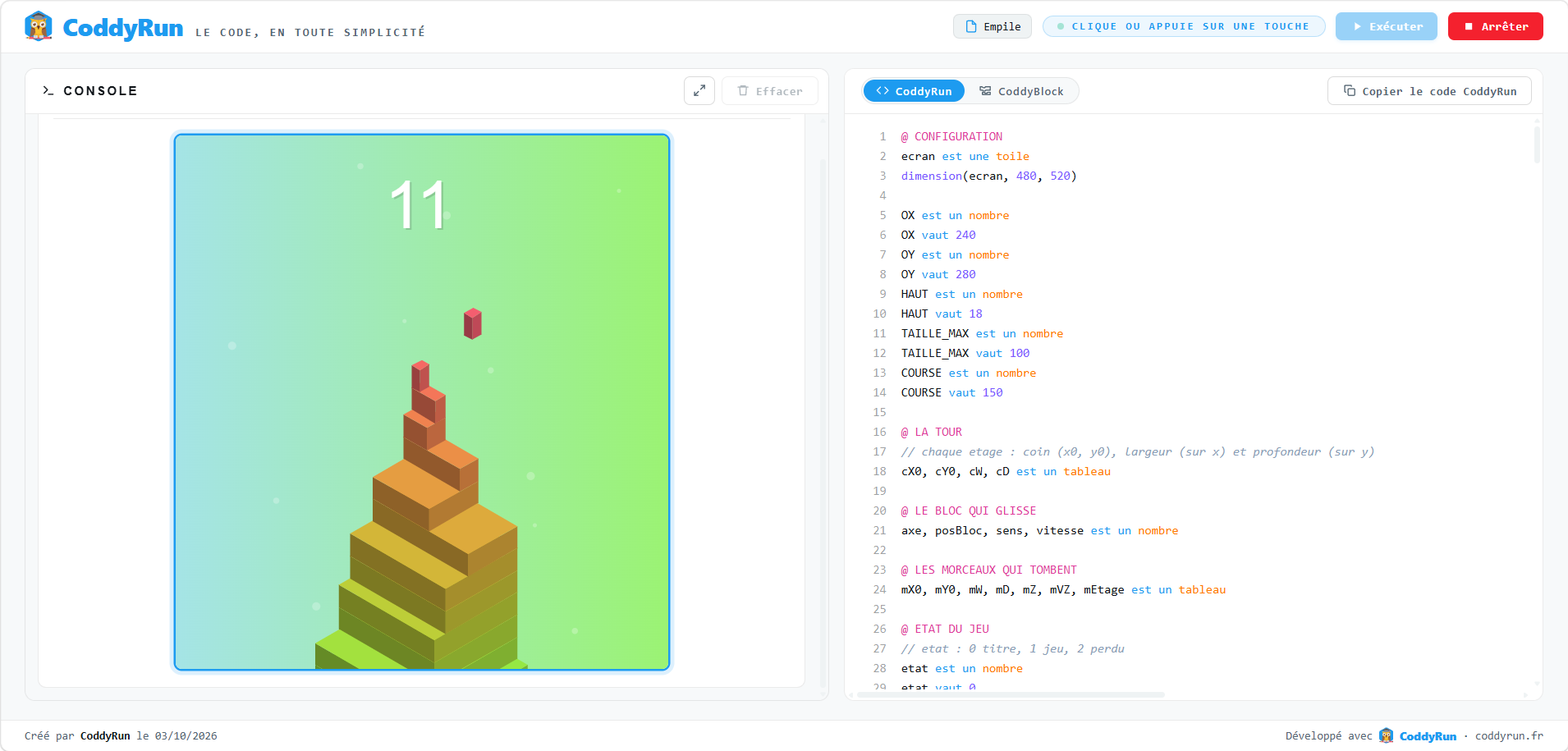
Task: Switch to the CoddyRun code tab
Action: click(914, 91)
